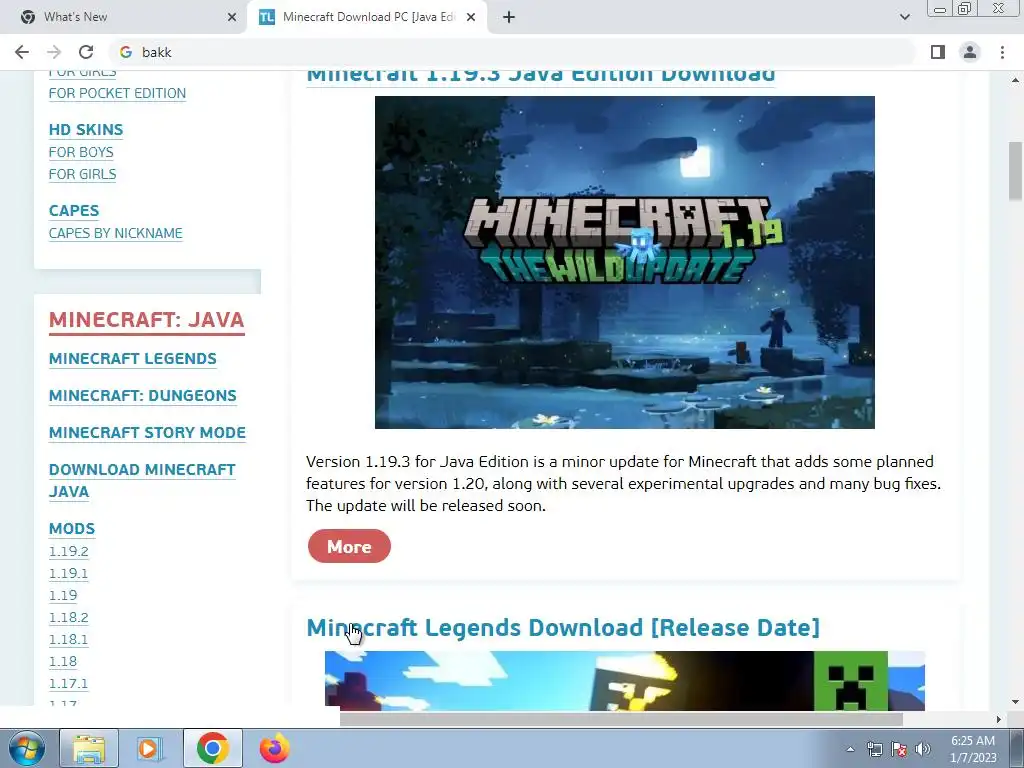Click the Minecraft 1.19 Wild Update image
The width and height of the screenshot is (1024, 768).
(x=624, y=263)
